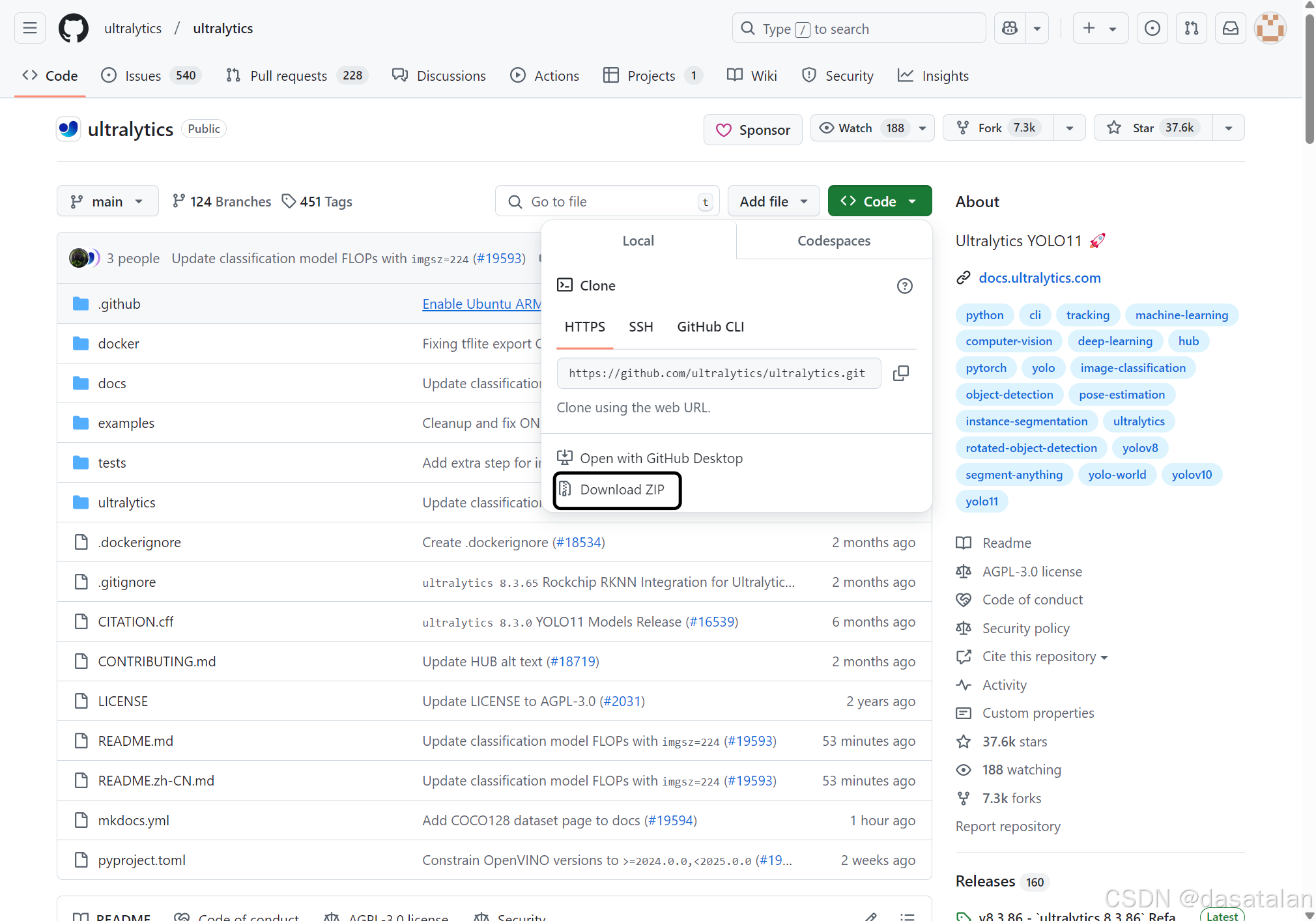
Task: Open the notifications inbox icon
Action: pos(1230,28)
